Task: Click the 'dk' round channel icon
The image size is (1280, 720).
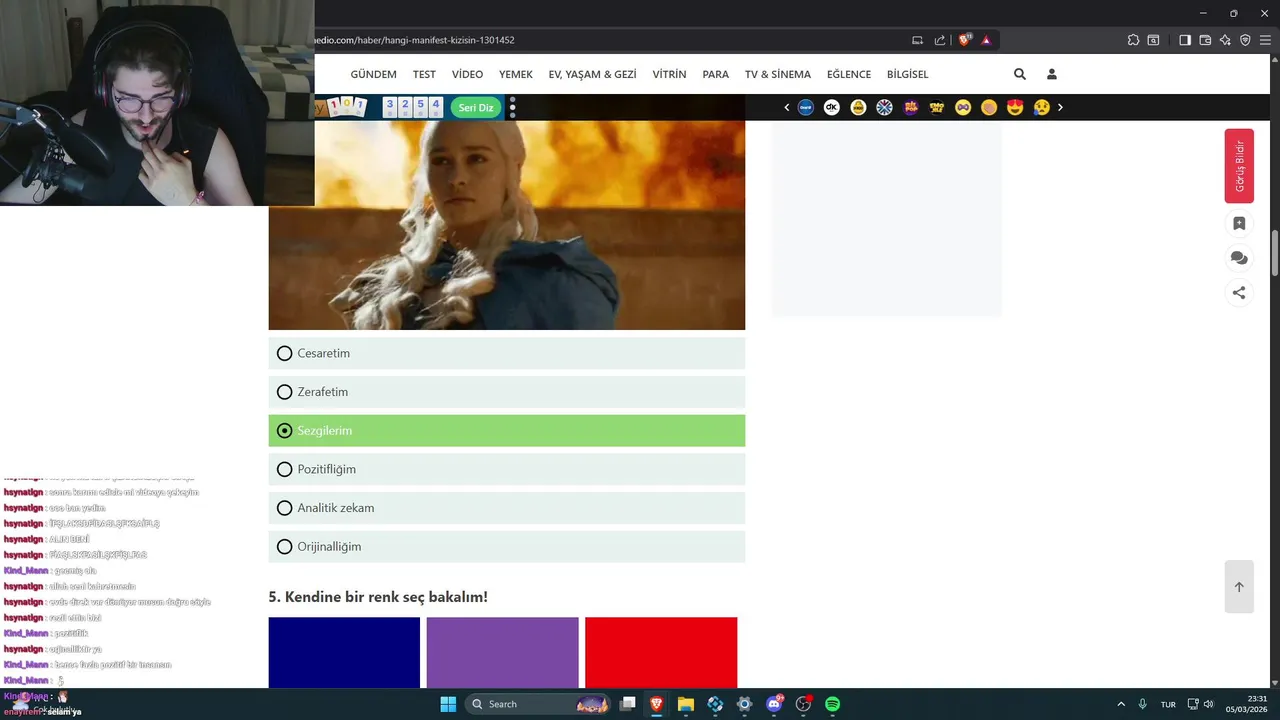Action: [x=832, y=107]
